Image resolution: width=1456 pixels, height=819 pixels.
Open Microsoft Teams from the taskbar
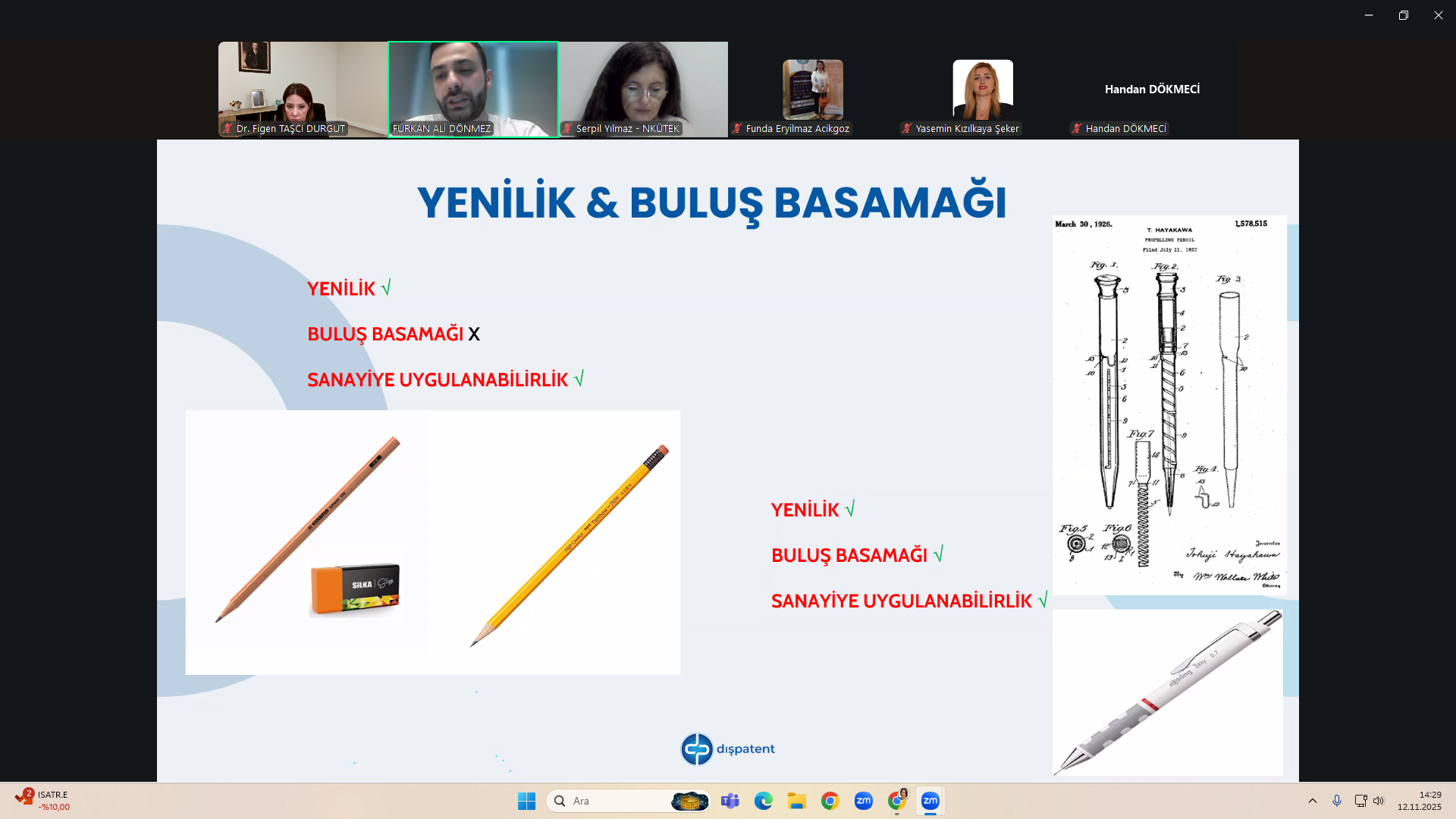point(730,801)
